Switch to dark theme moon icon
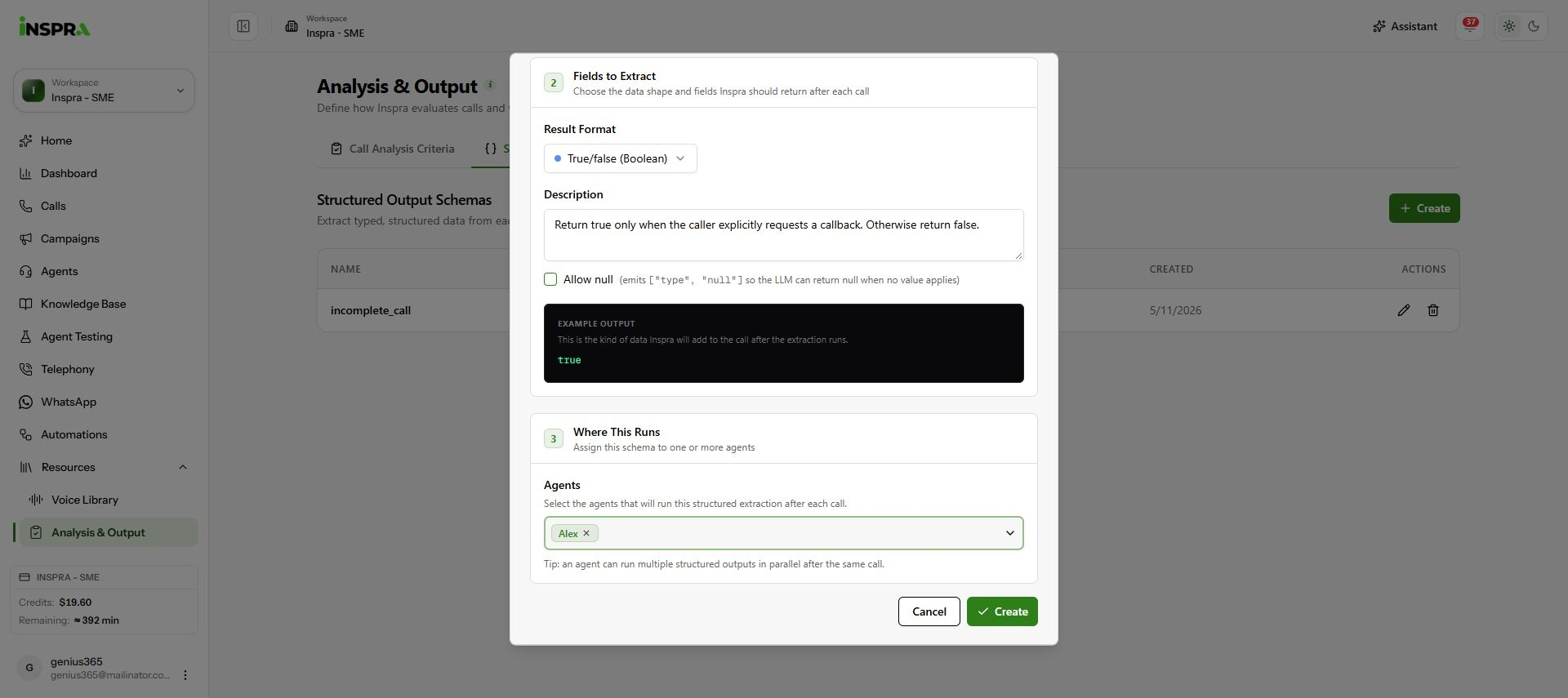 point(1534,26)
